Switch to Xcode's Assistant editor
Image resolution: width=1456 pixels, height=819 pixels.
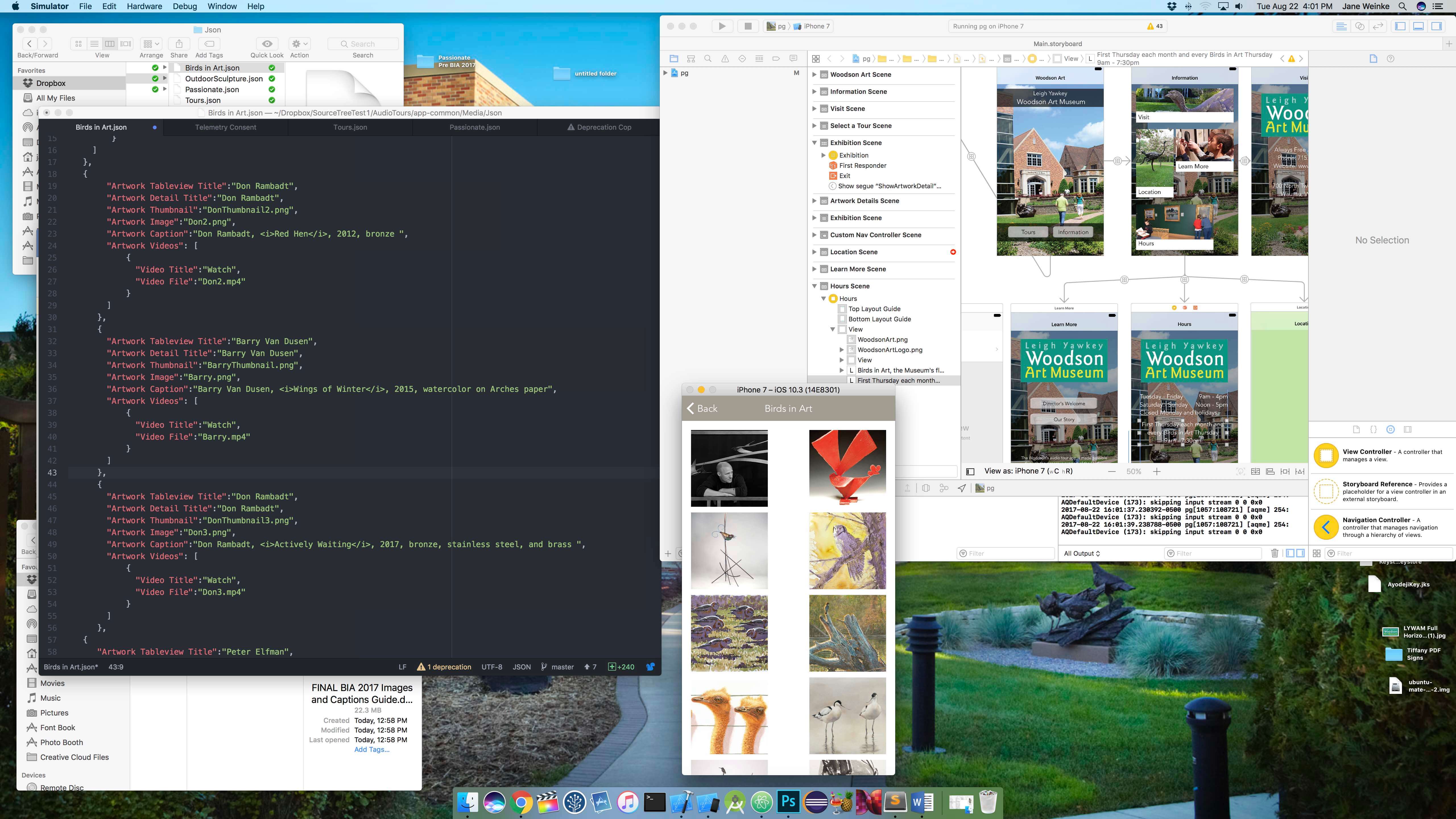pos(1360,26)
